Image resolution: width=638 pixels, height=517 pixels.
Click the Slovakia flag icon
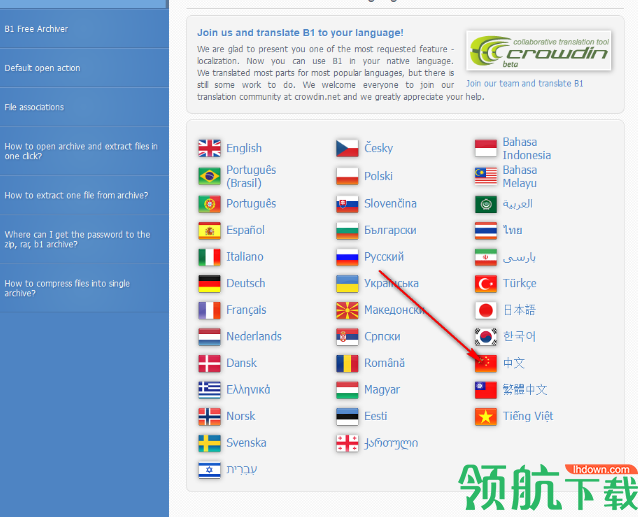pyautogui.click(x=347, y=204)
